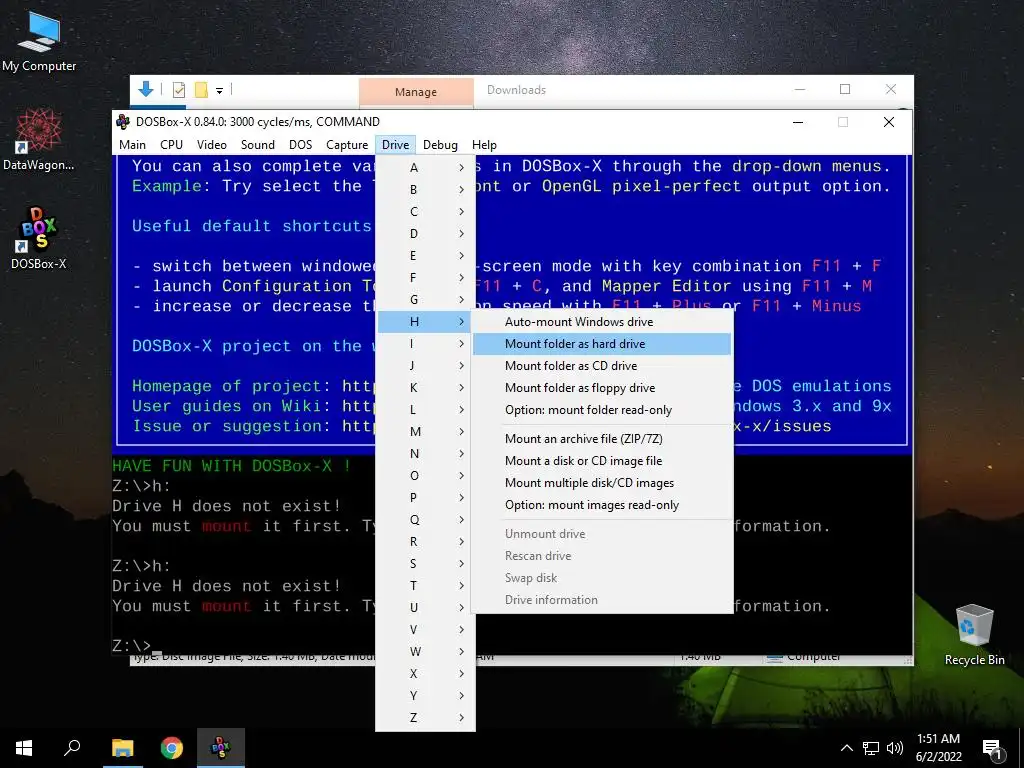Select the Manage tab in Downloads window
Viewport: 1024px width, 768px height.
(x=416, y=92)
